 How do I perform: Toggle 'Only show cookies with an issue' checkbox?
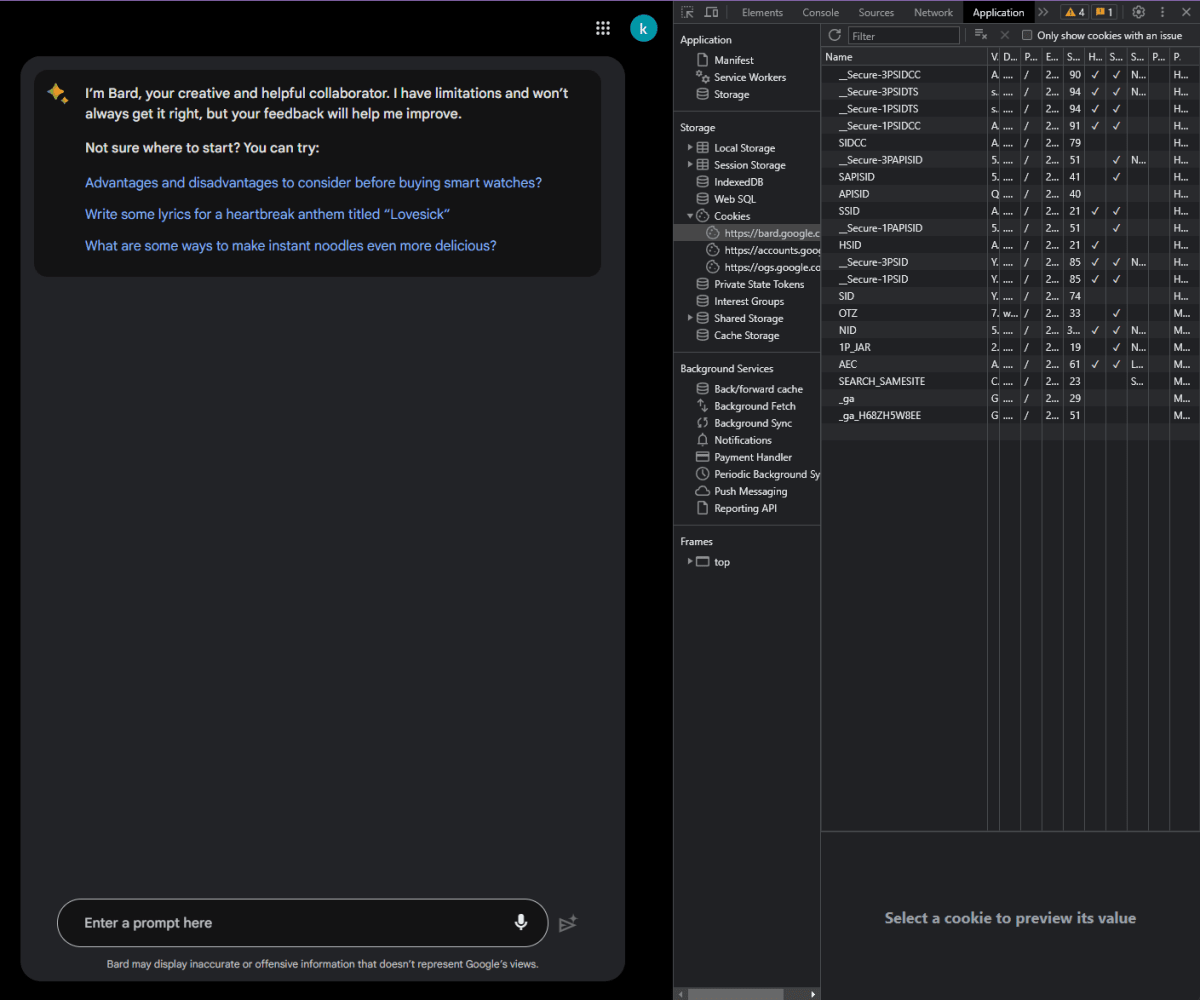tap(1027, 35)
